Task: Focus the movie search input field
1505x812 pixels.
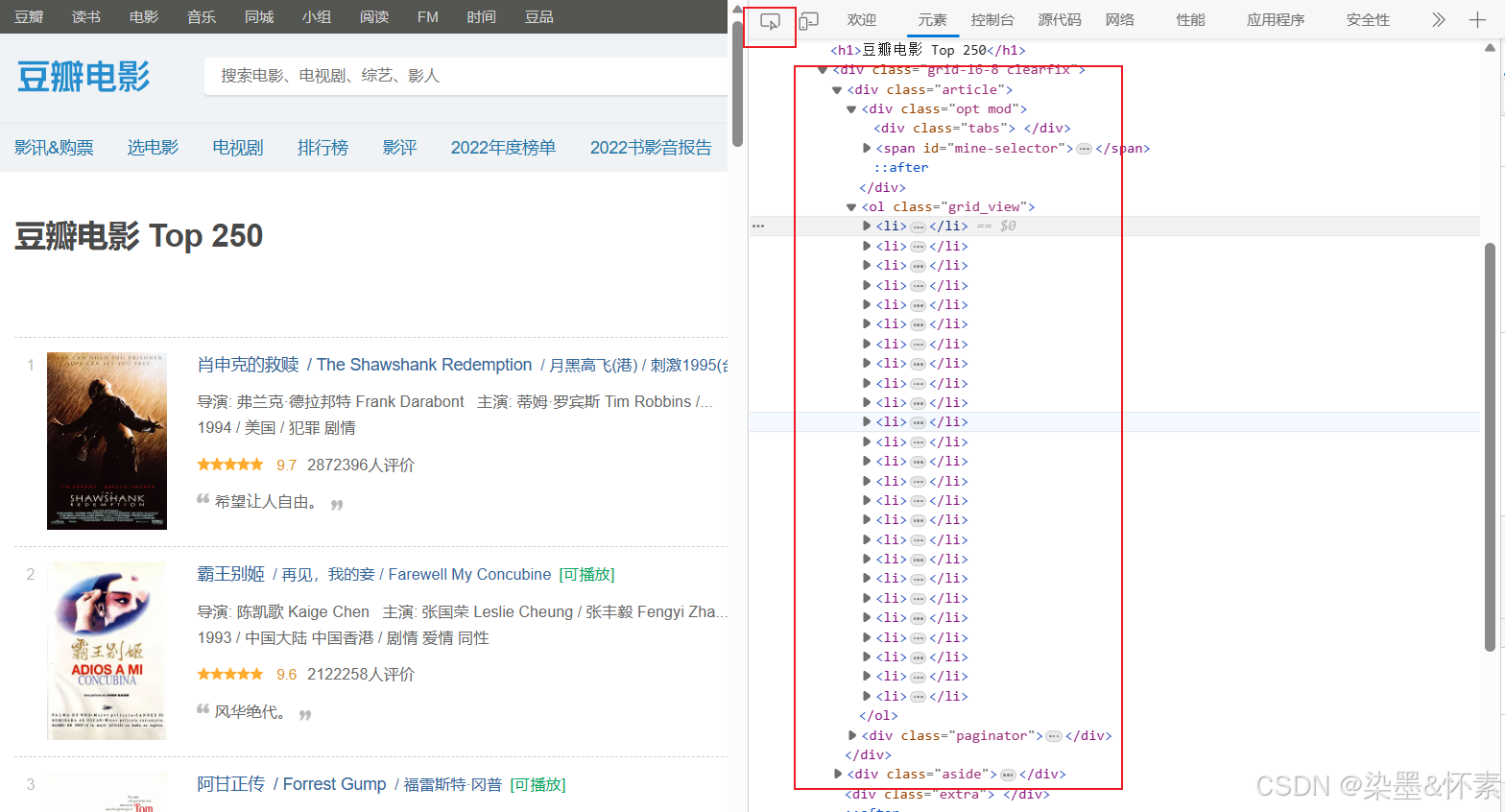Action: [466, 76]
